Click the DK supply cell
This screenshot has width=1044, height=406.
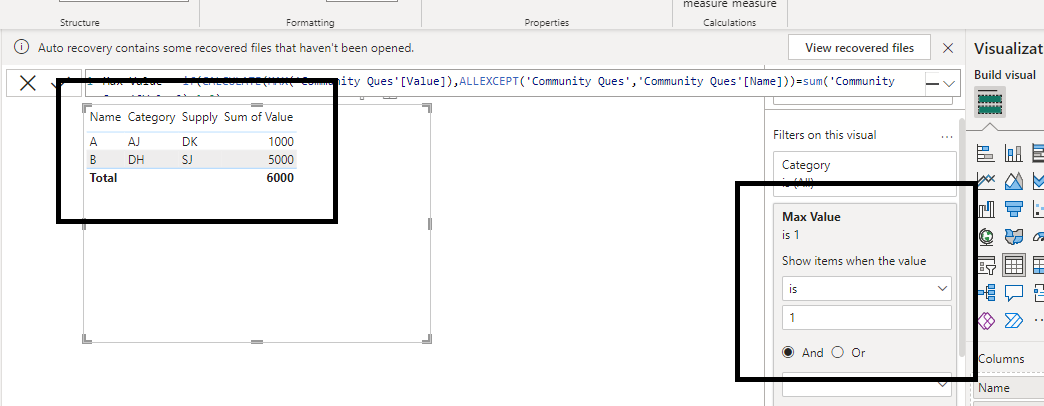(x=190, y=142)
